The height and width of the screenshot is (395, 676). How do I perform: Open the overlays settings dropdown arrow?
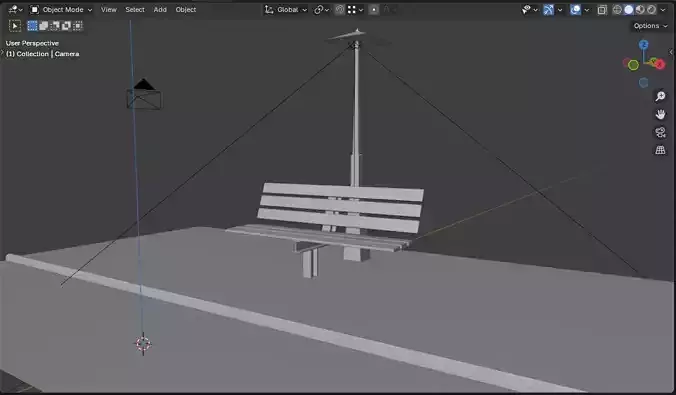(x=587, y=9)
